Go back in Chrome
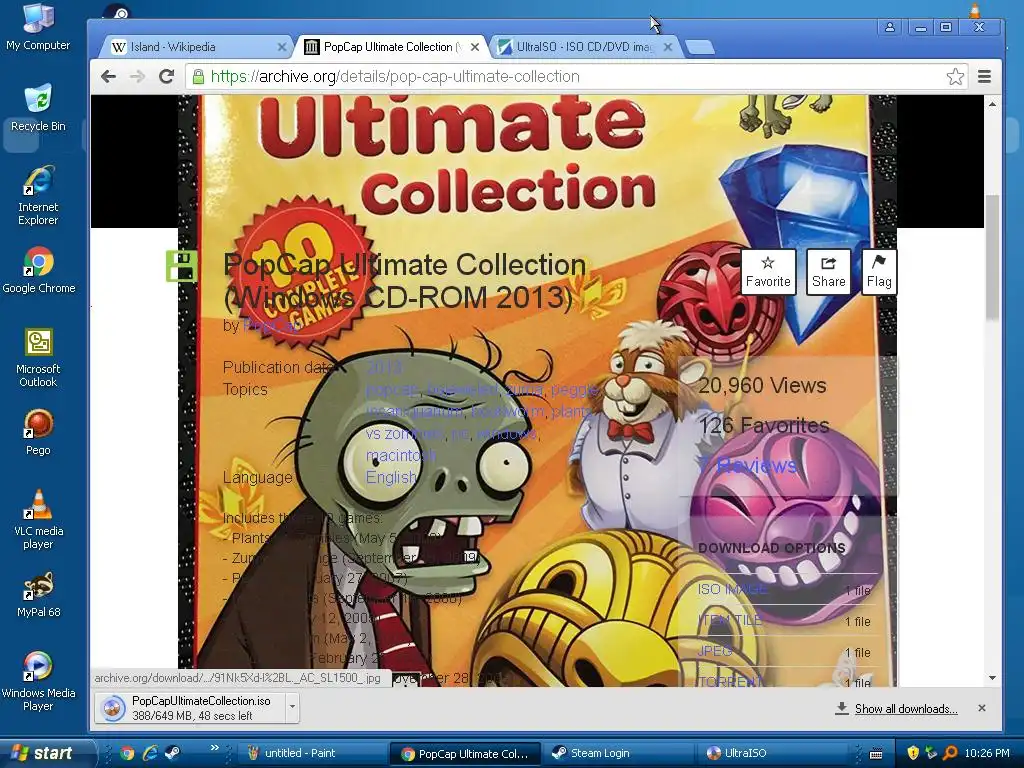 [108, 76]
